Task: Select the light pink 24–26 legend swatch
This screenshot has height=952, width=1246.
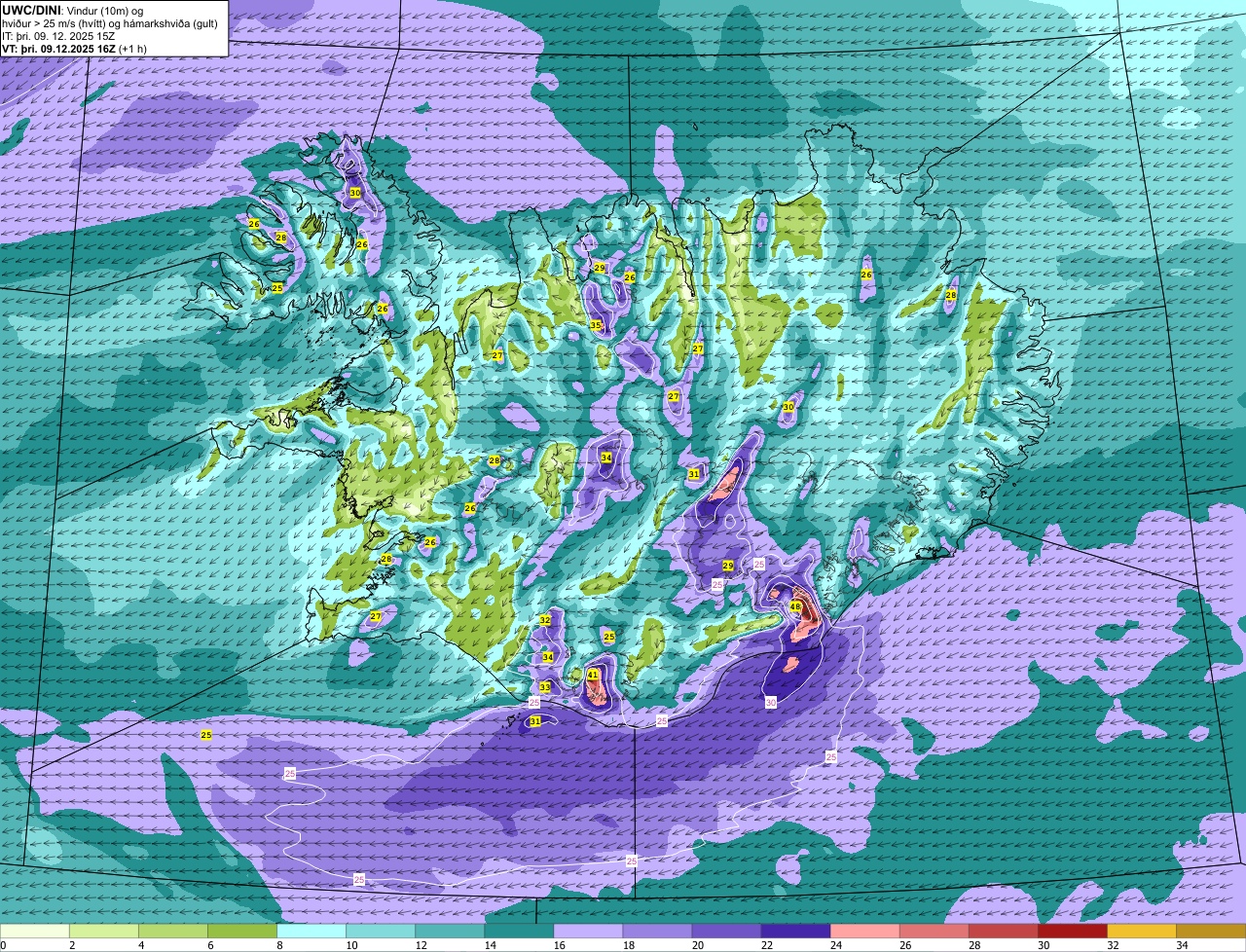Action: tap(864, 932)
